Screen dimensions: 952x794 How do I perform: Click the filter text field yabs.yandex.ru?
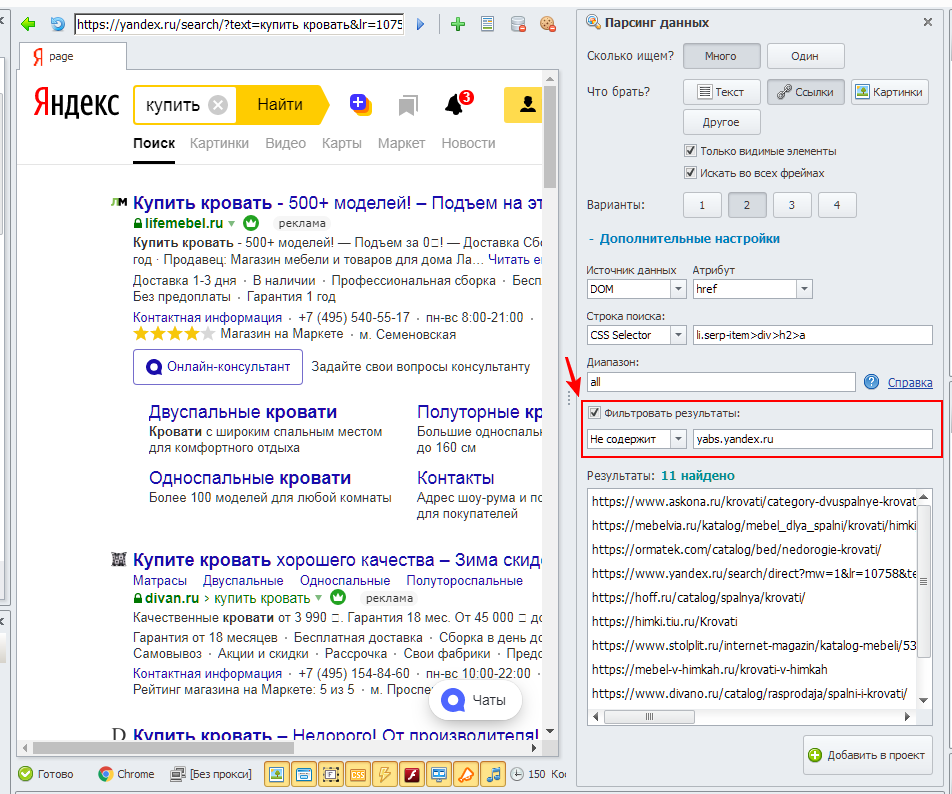pos(812,439)
